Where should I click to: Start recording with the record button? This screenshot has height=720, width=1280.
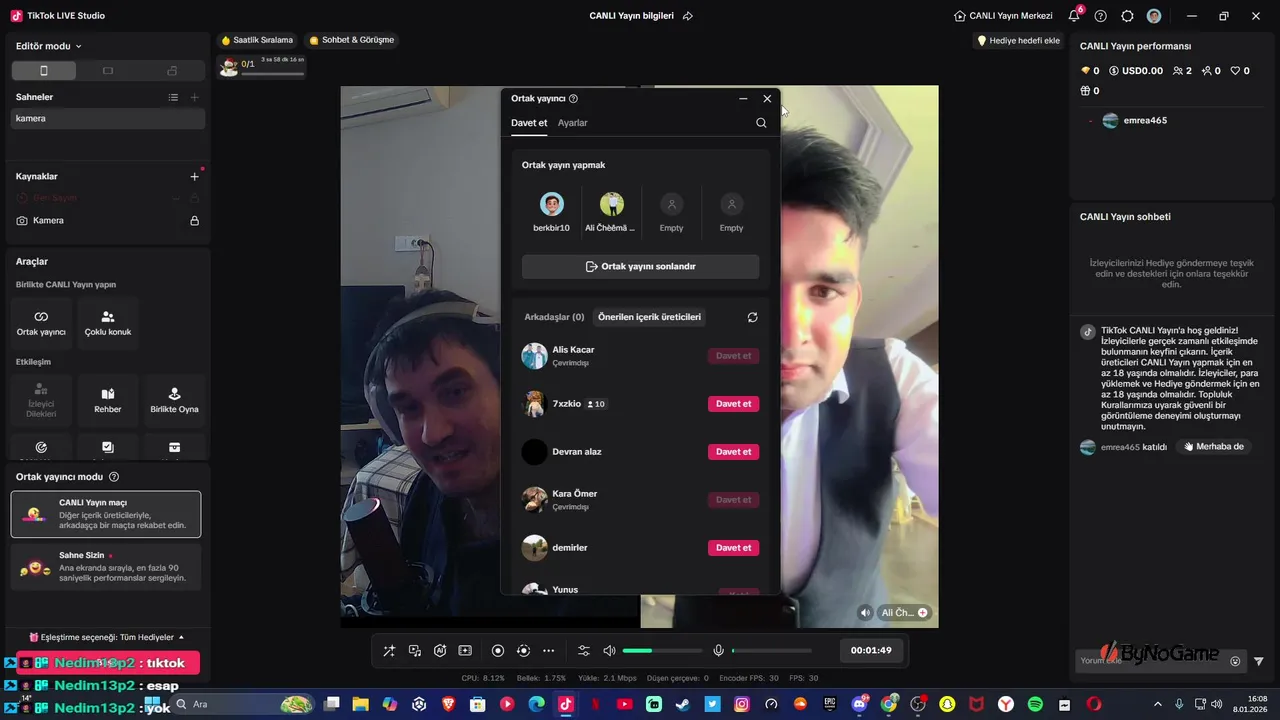(x=498, y=651)
